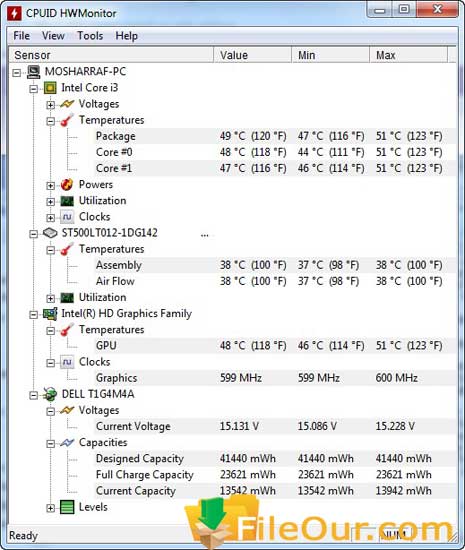The image size is (465, 550).
Task: Collapse the Intel Core i3 node
Action: point(34,89)
